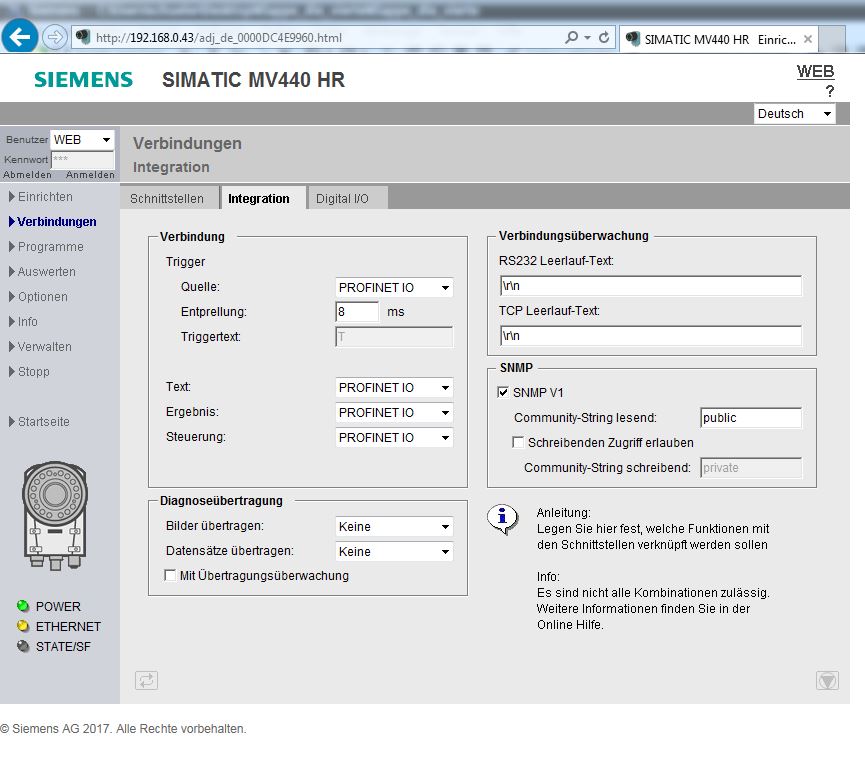Click the browser back arrow button

click(x=20, y=37)
